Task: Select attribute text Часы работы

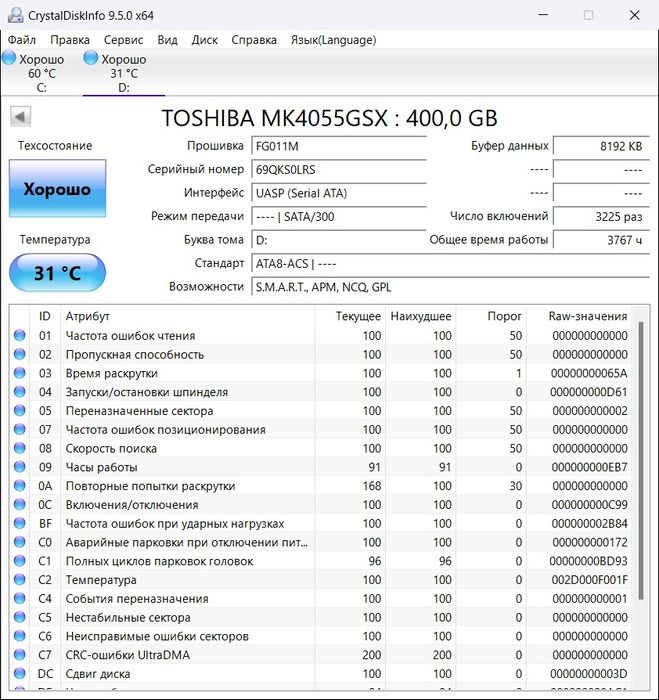Action: [x=101, y=467]
